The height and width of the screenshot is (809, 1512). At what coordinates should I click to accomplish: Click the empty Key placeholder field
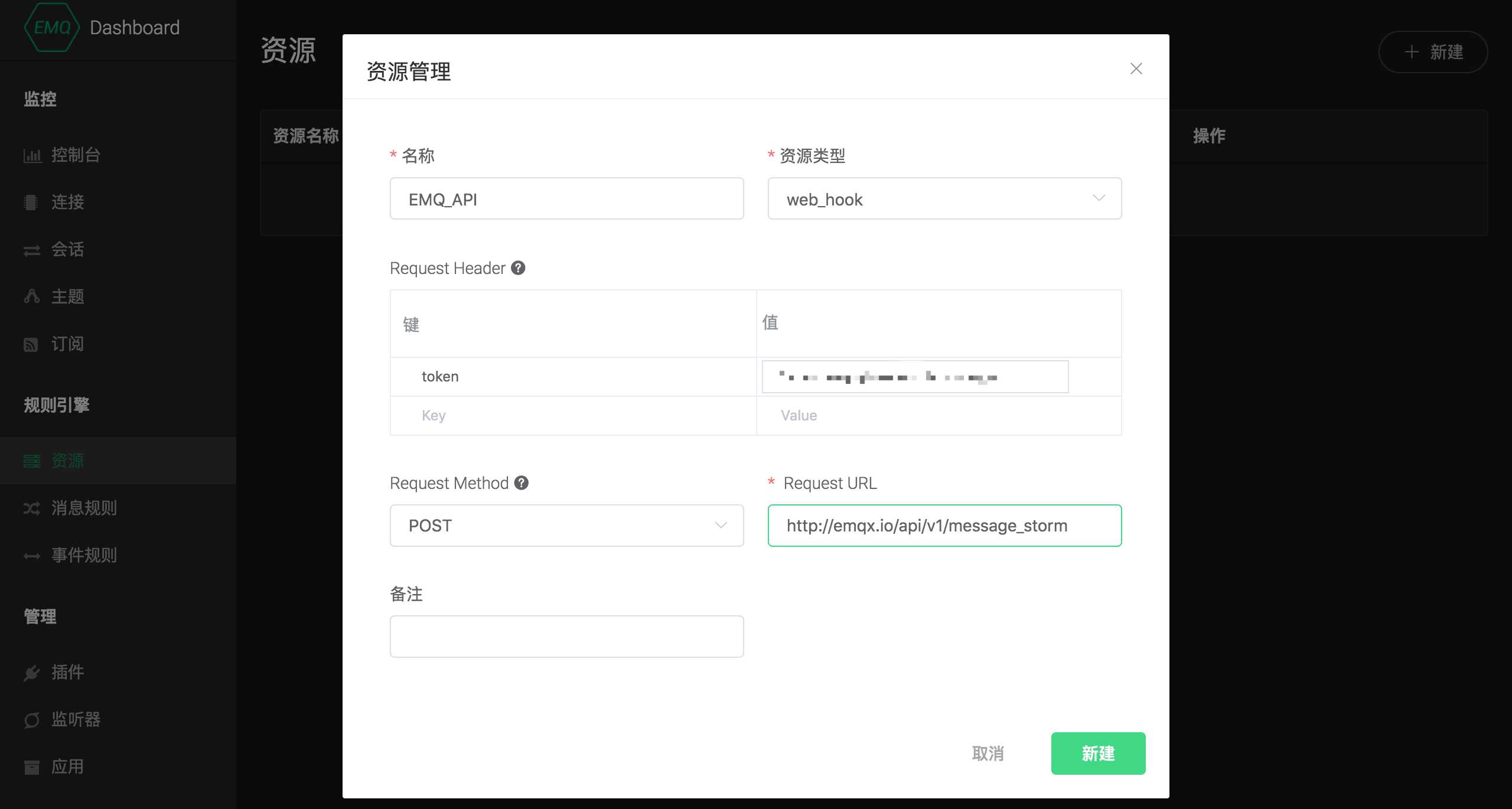point(573,416)
